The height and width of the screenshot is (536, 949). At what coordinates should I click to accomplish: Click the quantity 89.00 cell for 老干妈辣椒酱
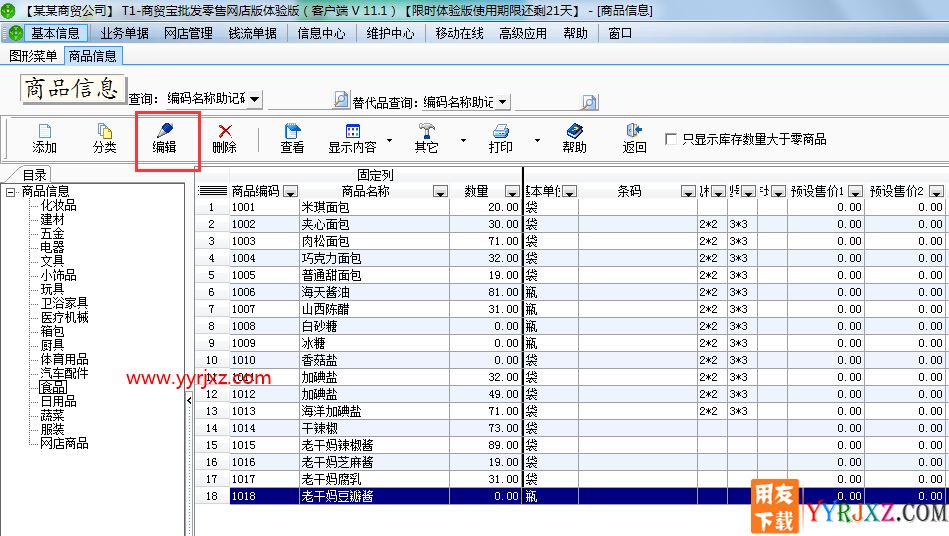click(485, 445)
